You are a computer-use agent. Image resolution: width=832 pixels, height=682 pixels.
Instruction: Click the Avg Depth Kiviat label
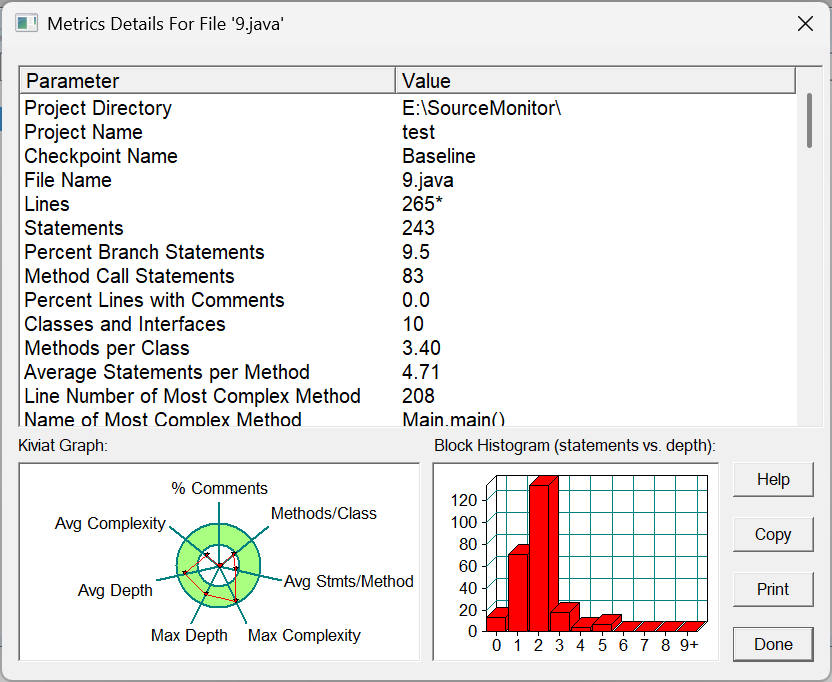click(115, 590)
